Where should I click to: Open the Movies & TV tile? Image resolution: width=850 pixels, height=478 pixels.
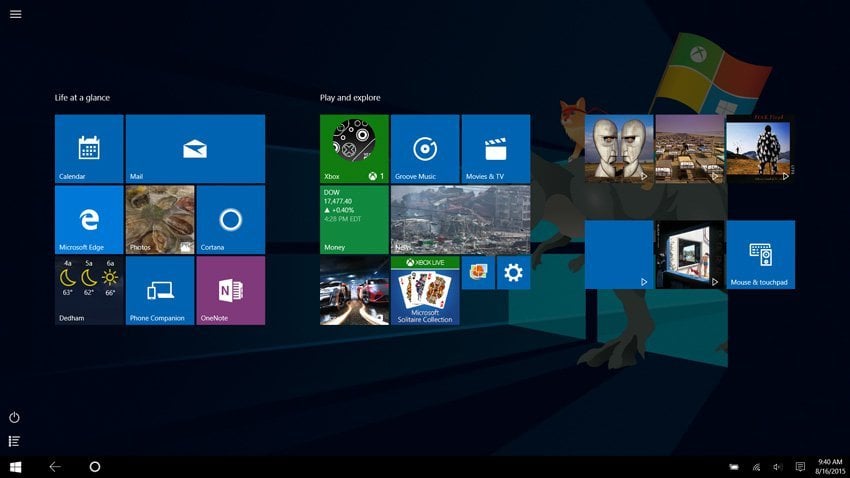[496, 148]
